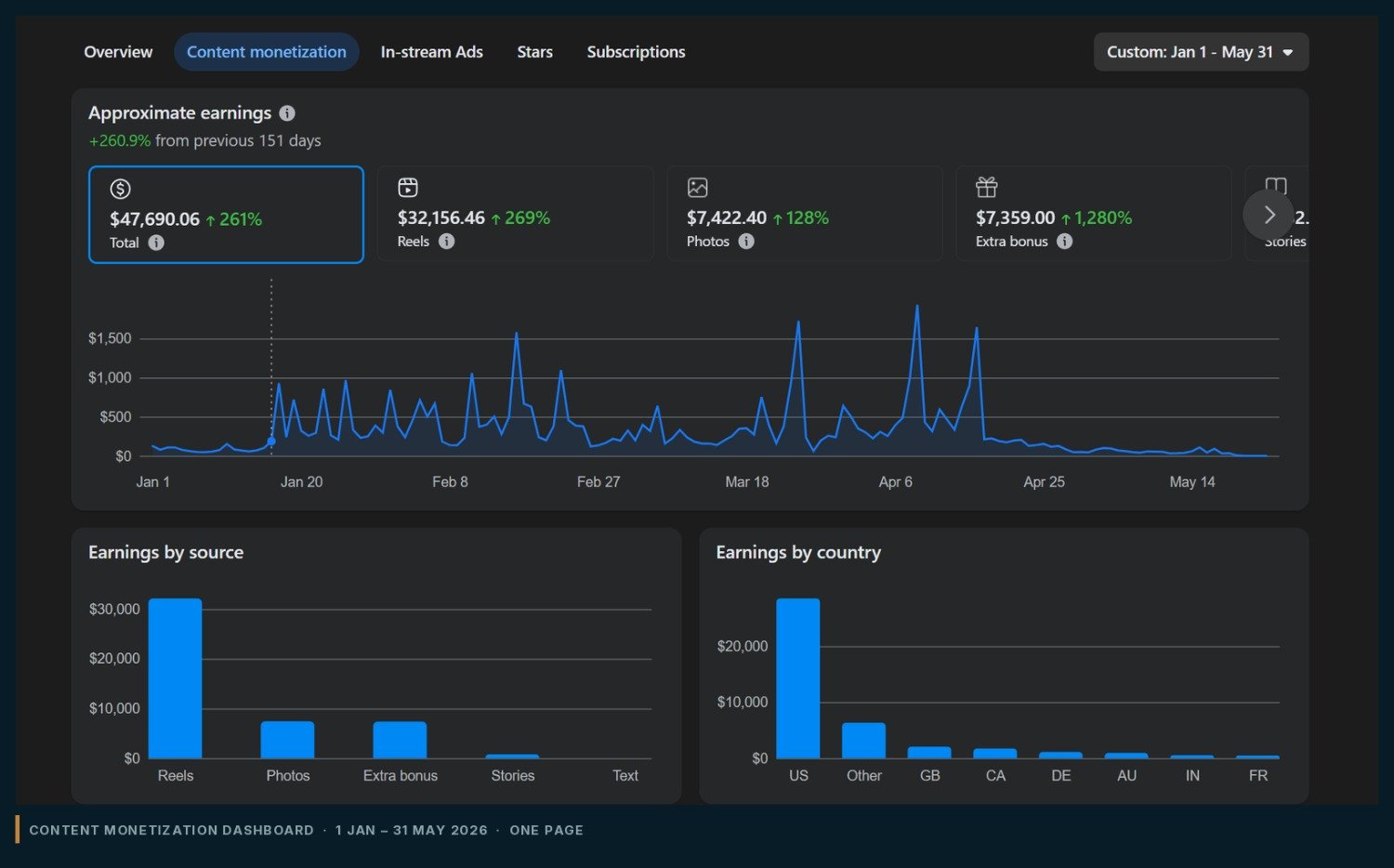Click the 128% growth indicator on Photos card
1394x868 pixels.
tap(800, 218)
